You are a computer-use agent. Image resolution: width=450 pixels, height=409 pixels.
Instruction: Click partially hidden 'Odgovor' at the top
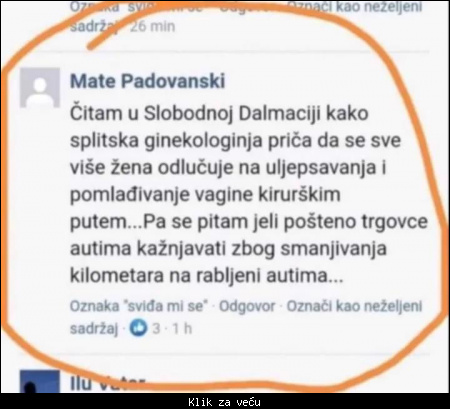tap(247, 7)
